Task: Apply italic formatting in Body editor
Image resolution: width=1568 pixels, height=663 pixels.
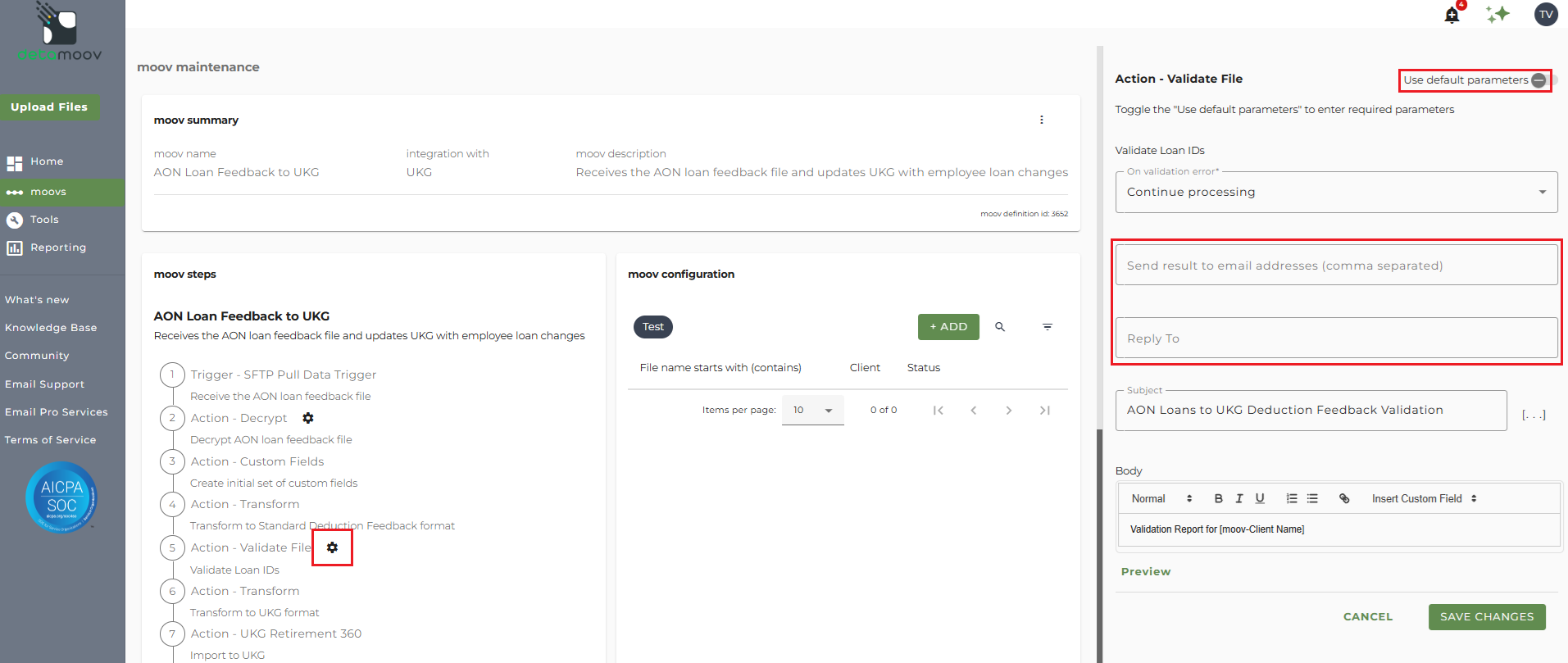Action: click(x=1239, y=498)
